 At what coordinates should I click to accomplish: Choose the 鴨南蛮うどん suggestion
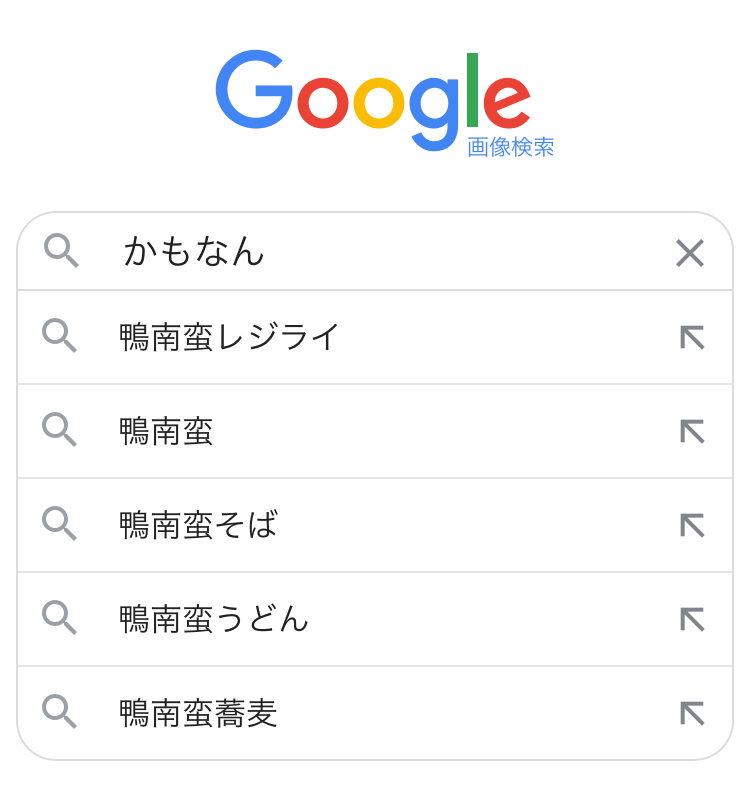tap(214, 619)
